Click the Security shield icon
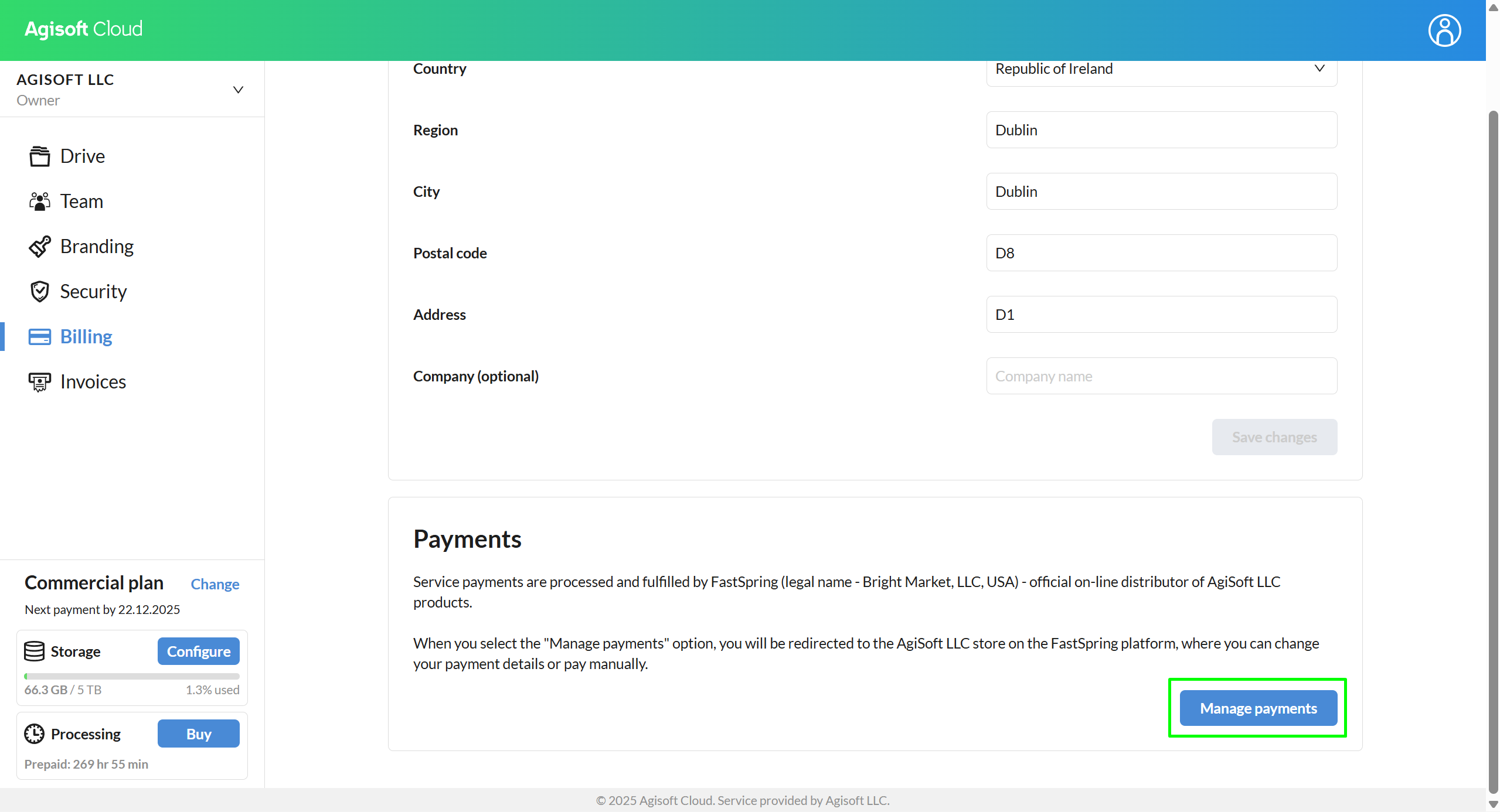The image size is (1500, 812). 39,292
